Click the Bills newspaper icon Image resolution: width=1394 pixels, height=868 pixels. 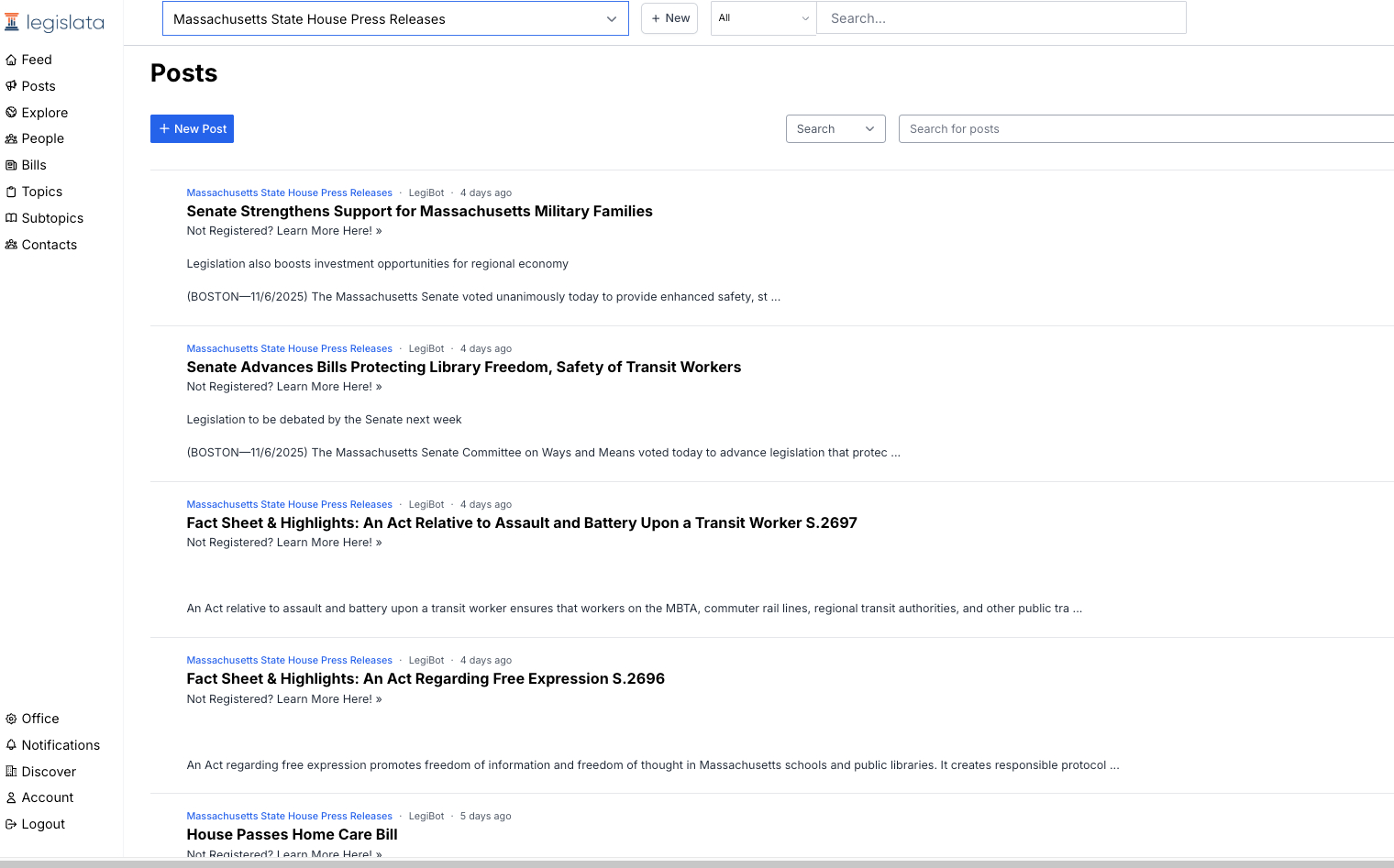[x=11, y=165]
